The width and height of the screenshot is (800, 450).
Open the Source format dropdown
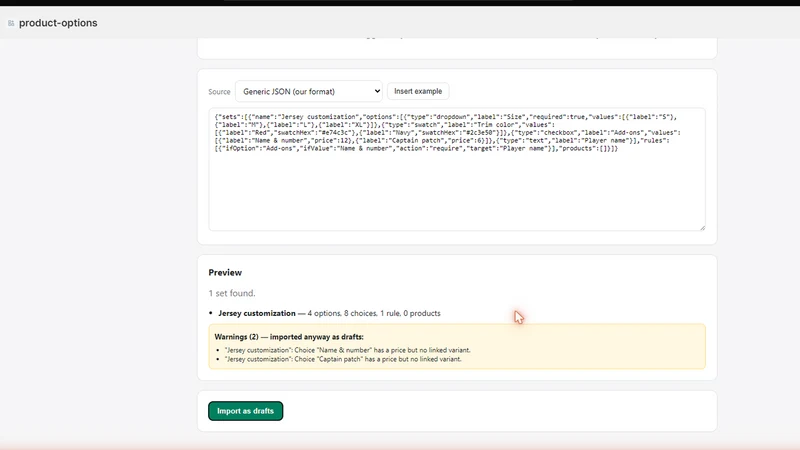pyautogui.click(x=309, y=91)
